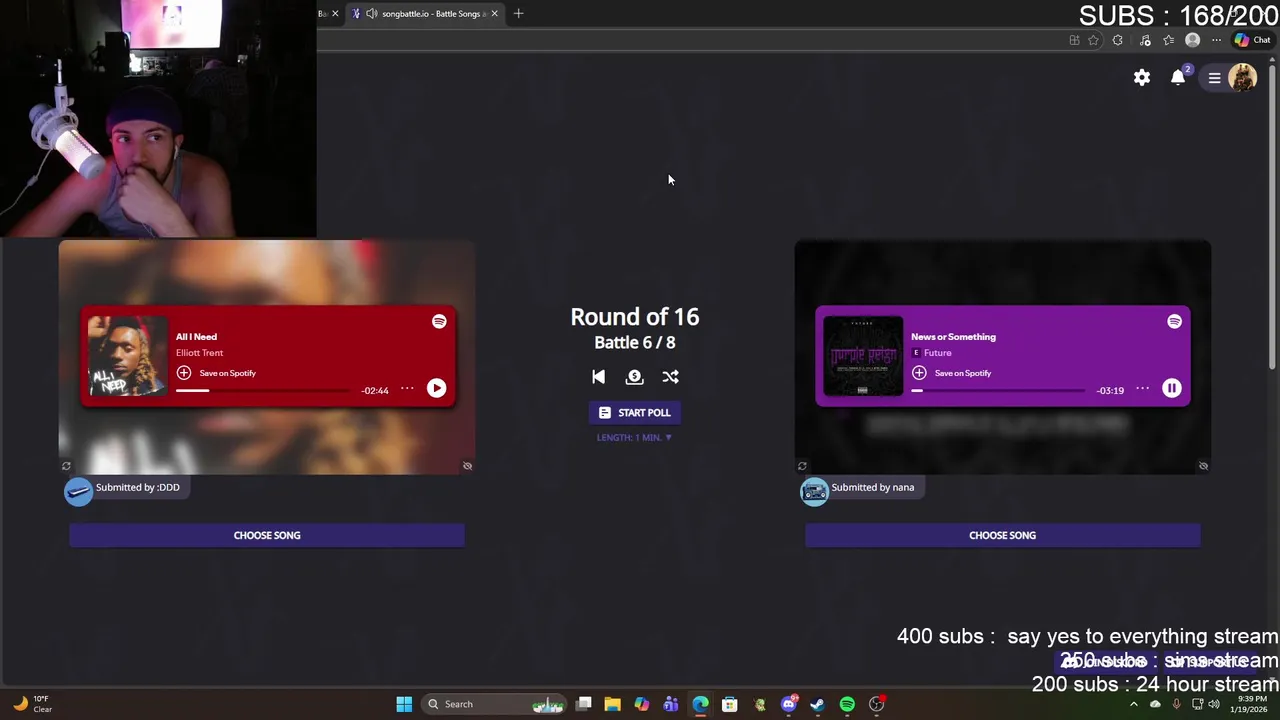Click the page scrollbar
1280x720 pixels.
coord(1273,215)
